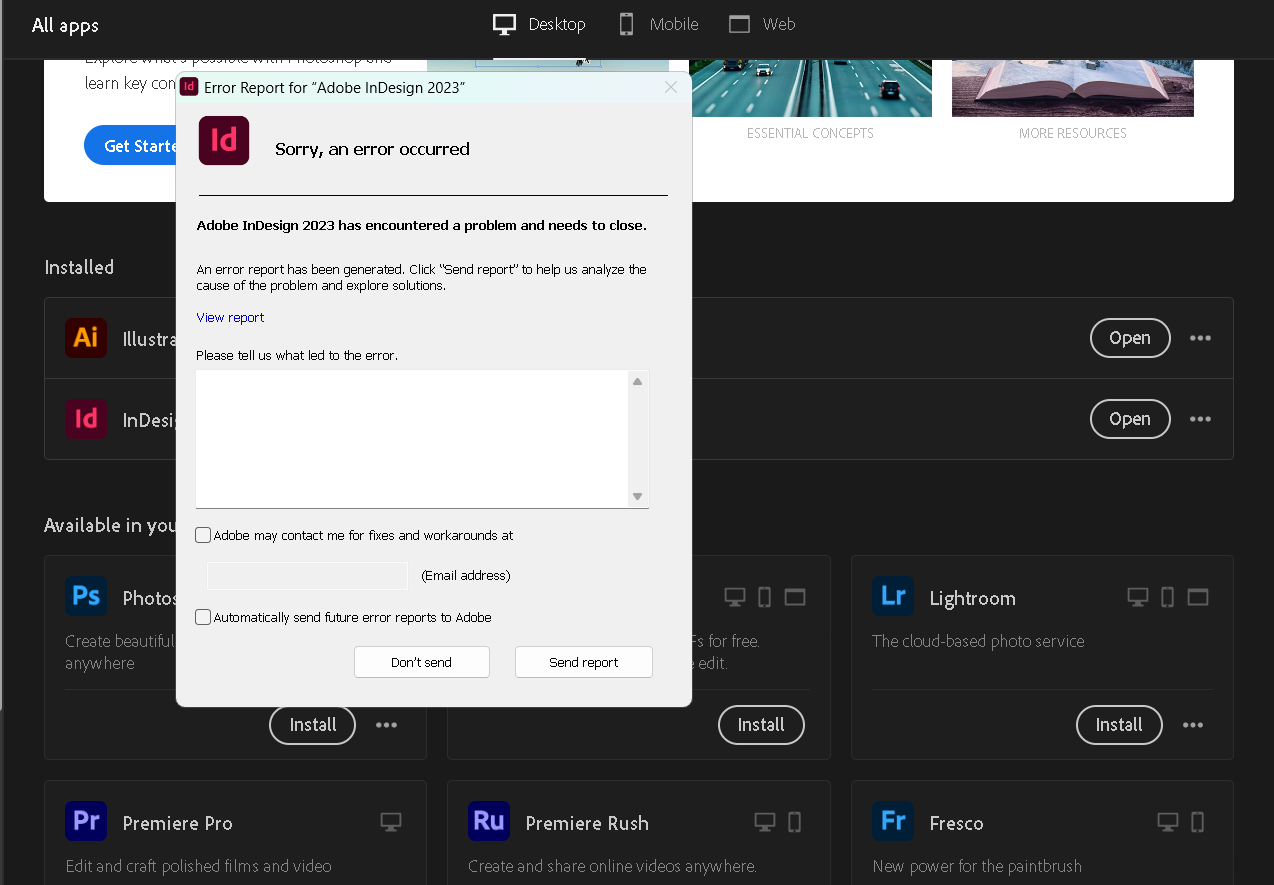1274x885 pixels.
Task: Click the Photoshop Ps icon
Action: 86,595
